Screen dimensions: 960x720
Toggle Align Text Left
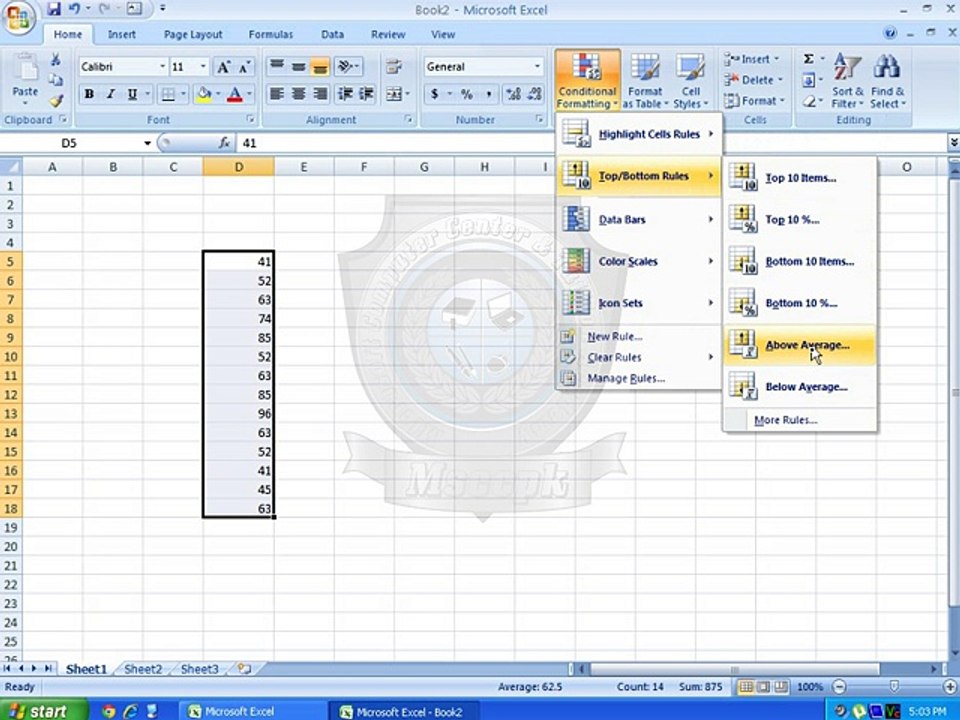tap(277, 94)
